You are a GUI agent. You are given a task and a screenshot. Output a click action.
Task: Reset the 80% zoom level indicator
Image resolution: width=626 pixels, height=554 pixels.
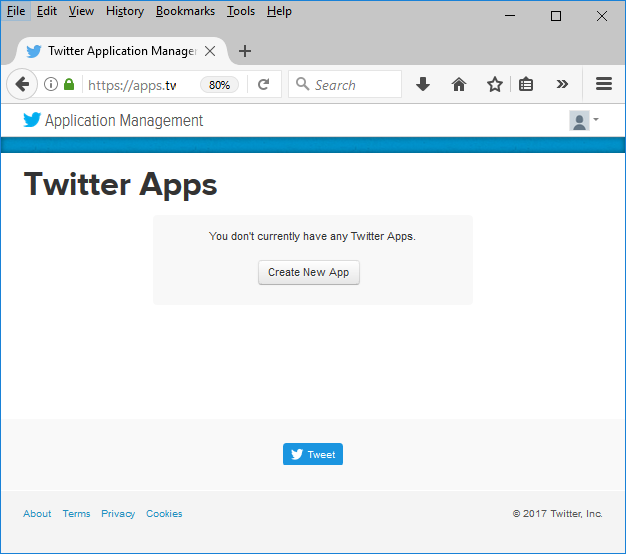(x=219, y=85)
